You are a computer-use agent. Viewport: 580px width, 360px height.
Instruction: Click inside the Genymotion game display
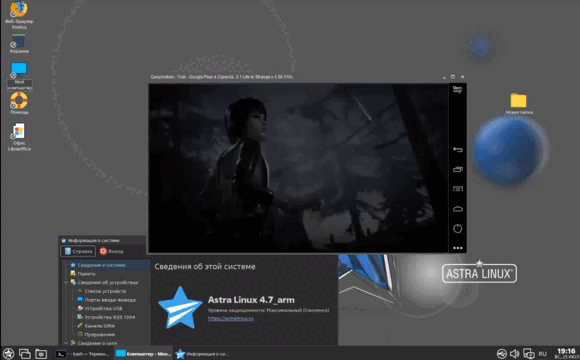[298, 168]
